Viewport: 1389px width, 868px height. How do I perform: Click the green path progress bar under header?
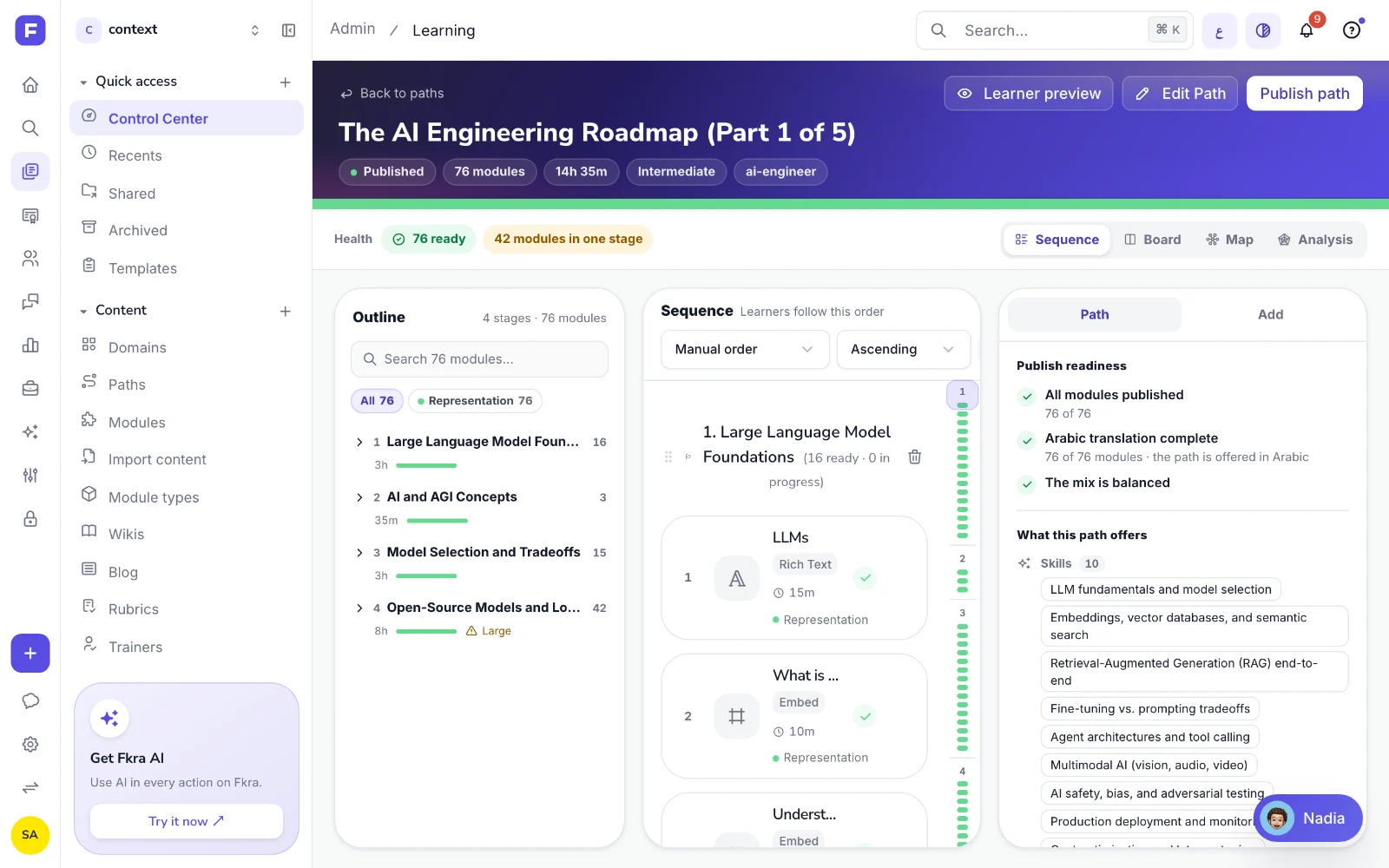pyautogui.click(x=851, y=204)
